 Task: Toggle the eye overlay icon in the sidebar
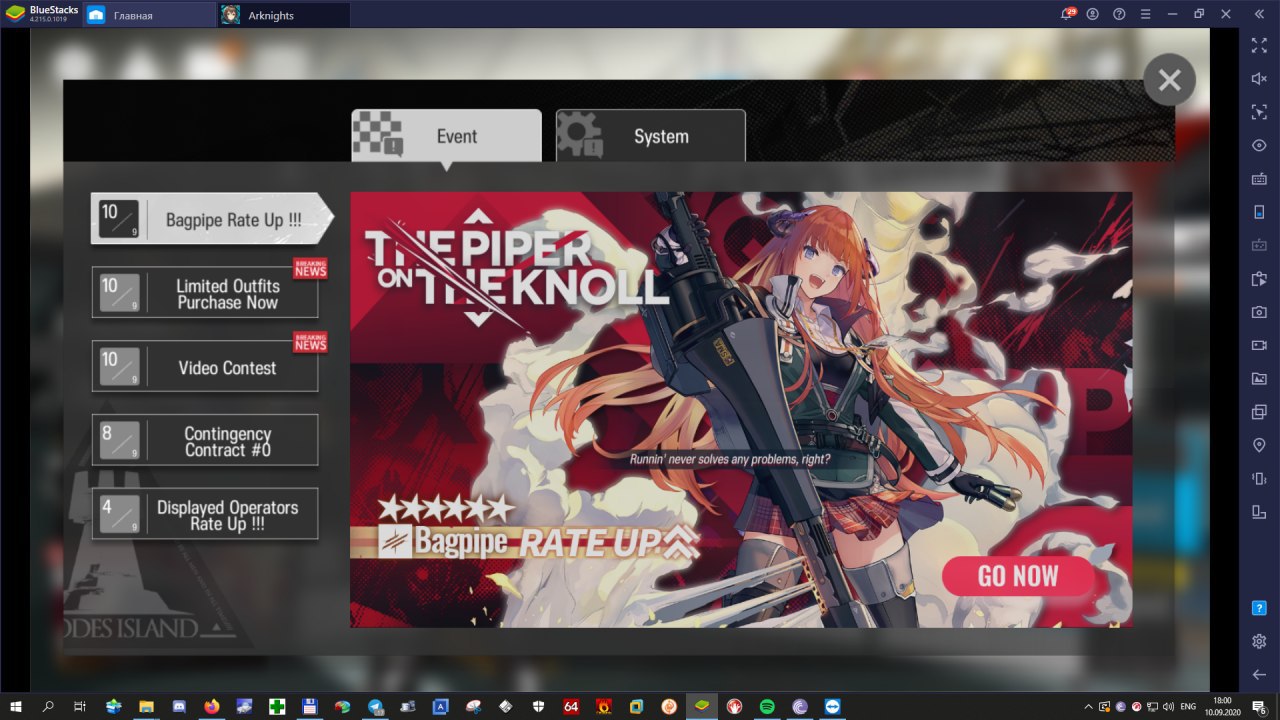click(x=1259, y=145)
